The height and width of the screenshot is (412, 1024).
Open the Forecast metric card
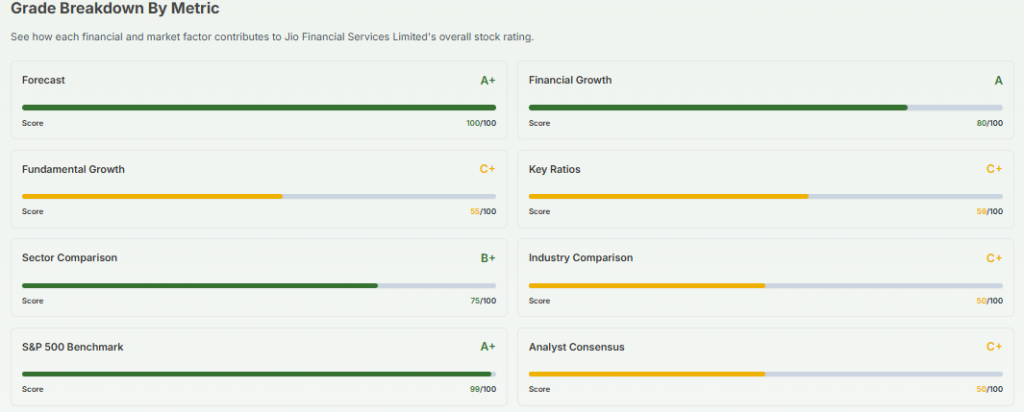tap(259, 100)
